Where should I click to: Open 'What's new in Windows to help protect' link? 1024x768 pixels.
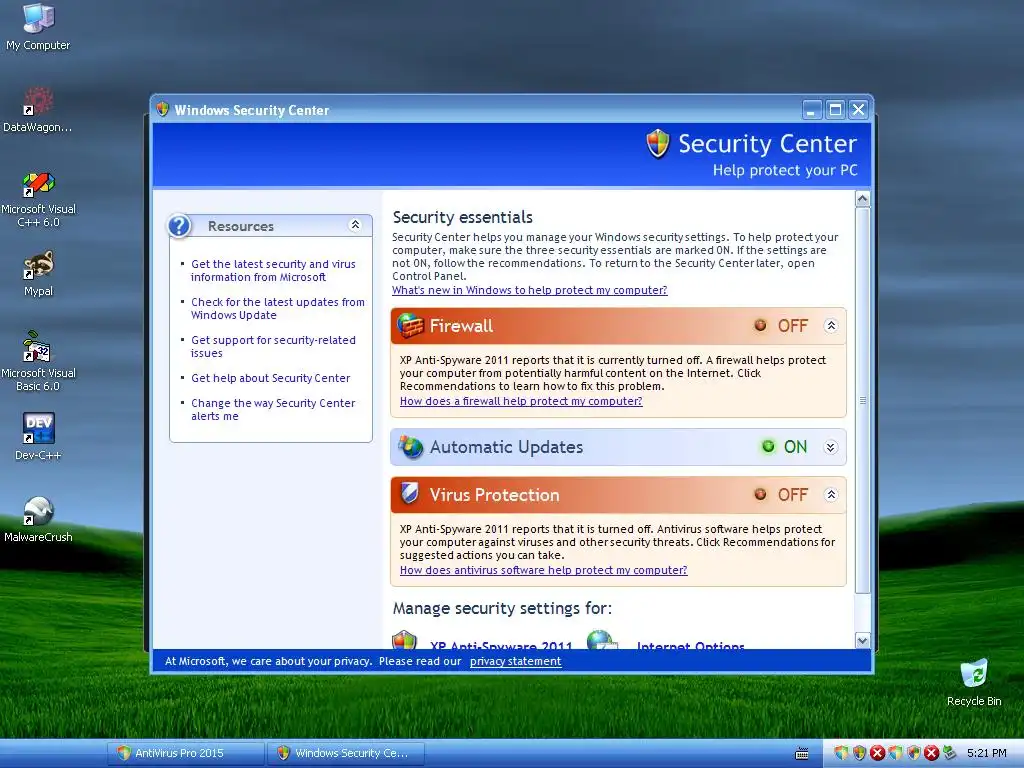(x=530, y=290)
